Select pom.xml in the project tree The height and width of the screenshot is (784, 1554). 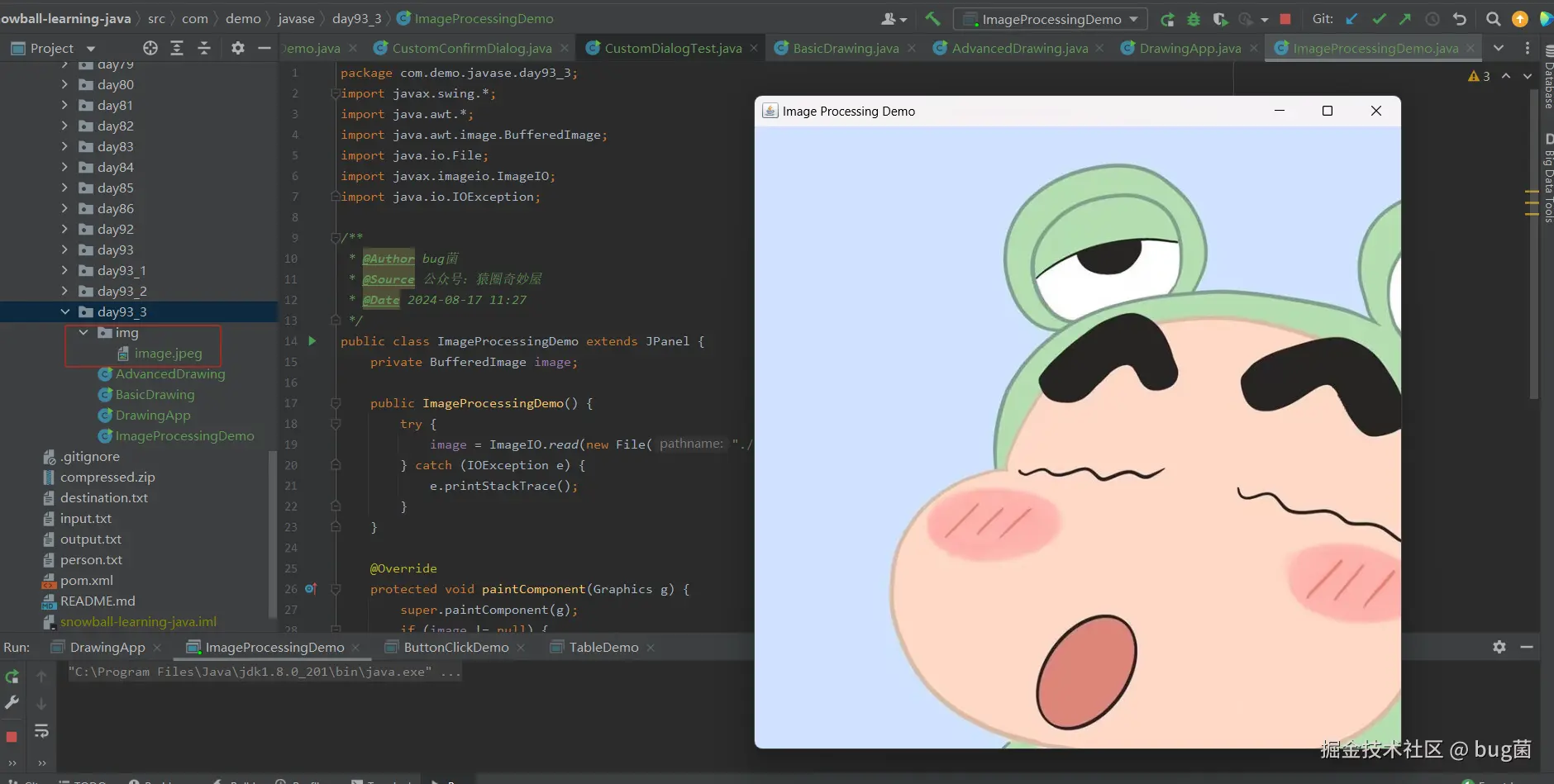(x=86, y=580)
